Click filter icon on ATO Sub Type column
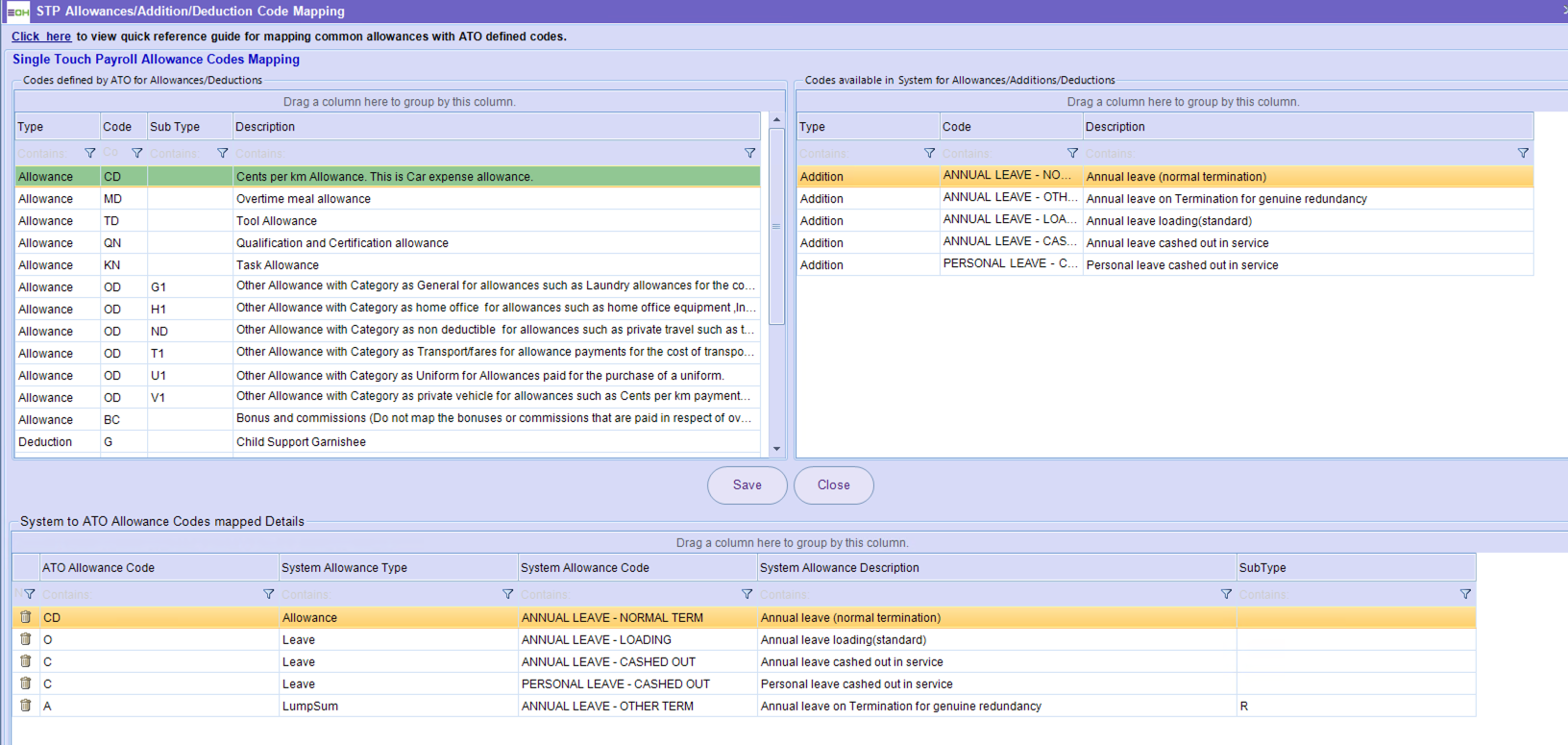Viewport: 1568px width, 745px height. [222, 153]
